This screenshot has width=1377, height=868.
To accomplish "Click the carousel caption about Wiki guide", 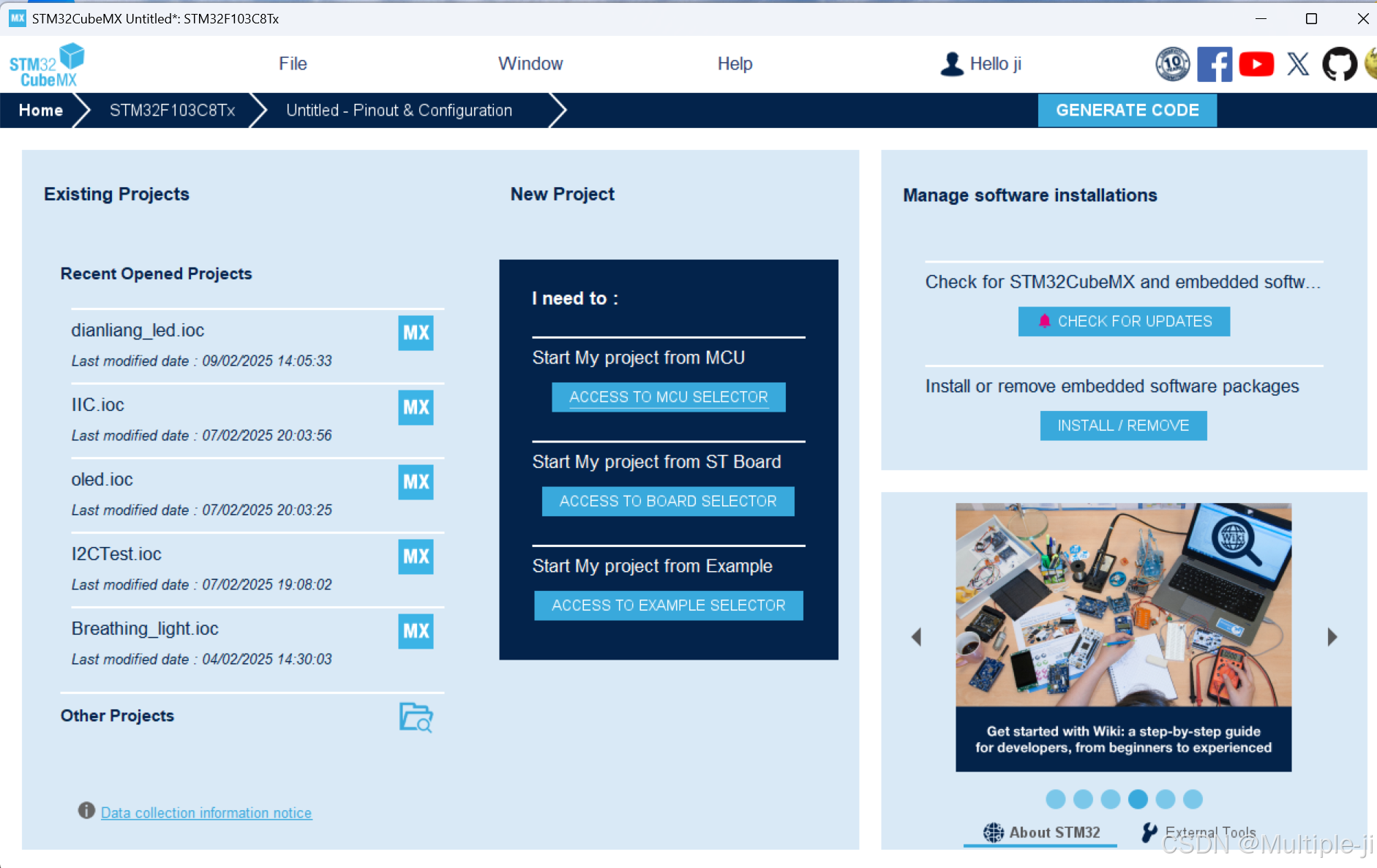I will pyautogui.click(x=1123, y=739).
